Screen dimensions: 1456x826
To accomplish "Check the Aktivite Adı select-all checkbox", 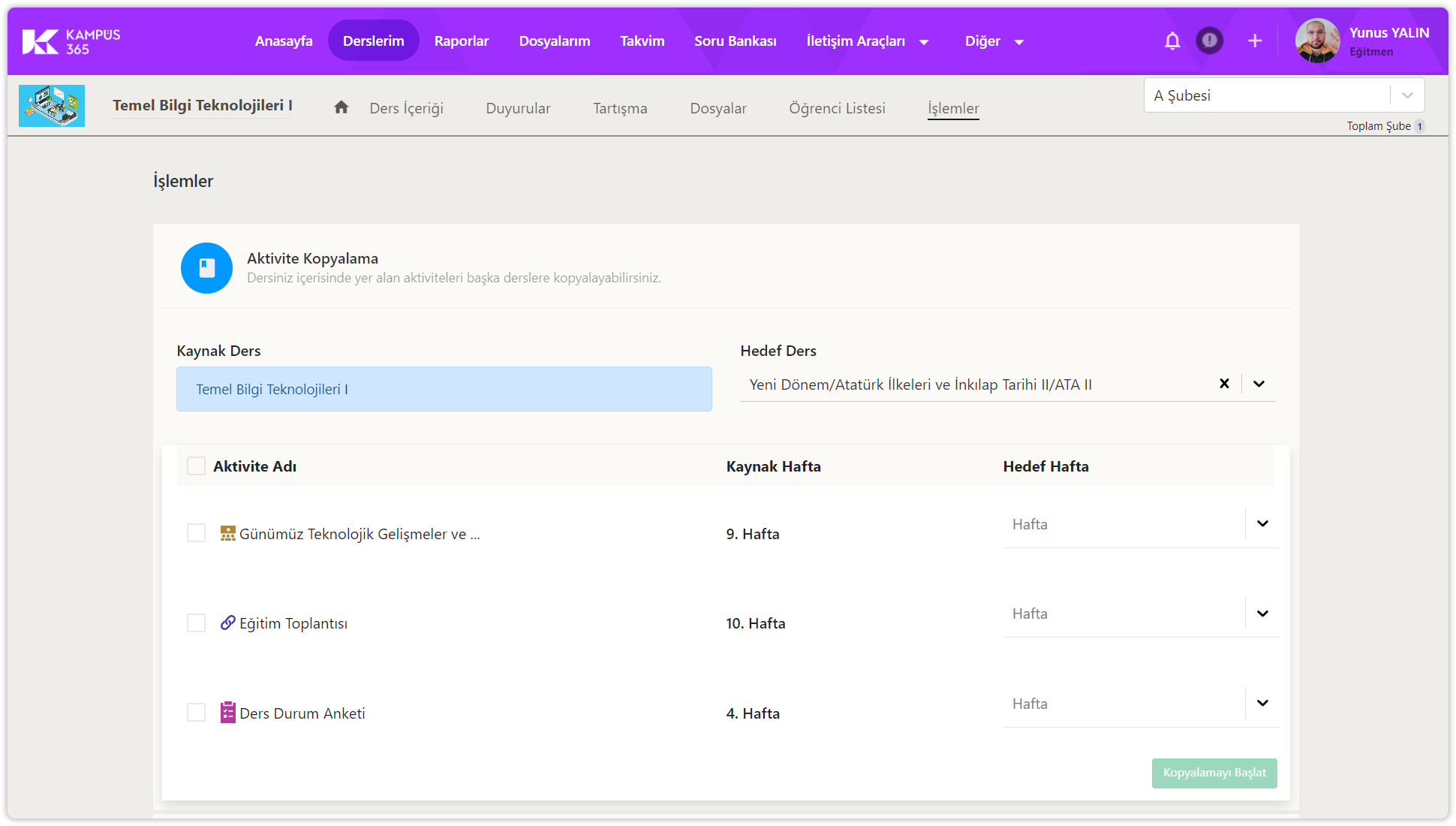I will pyautogui.click(x=196, y=466).
